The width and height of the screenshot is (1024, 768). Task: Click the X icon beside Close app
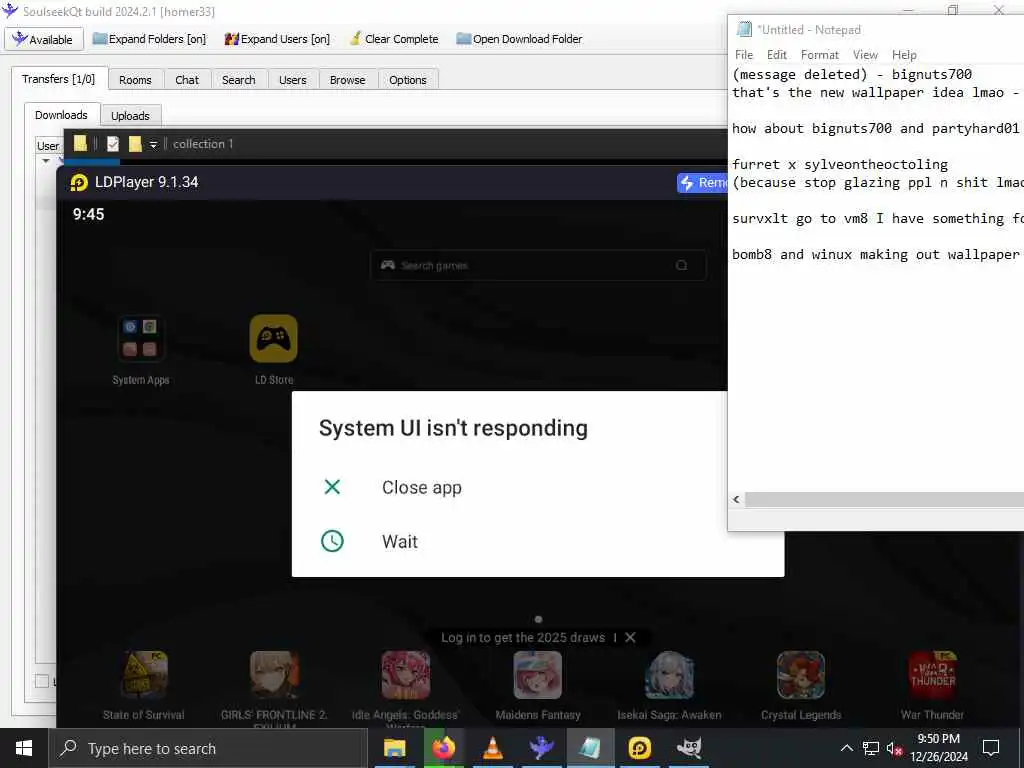tap(332, 487)
